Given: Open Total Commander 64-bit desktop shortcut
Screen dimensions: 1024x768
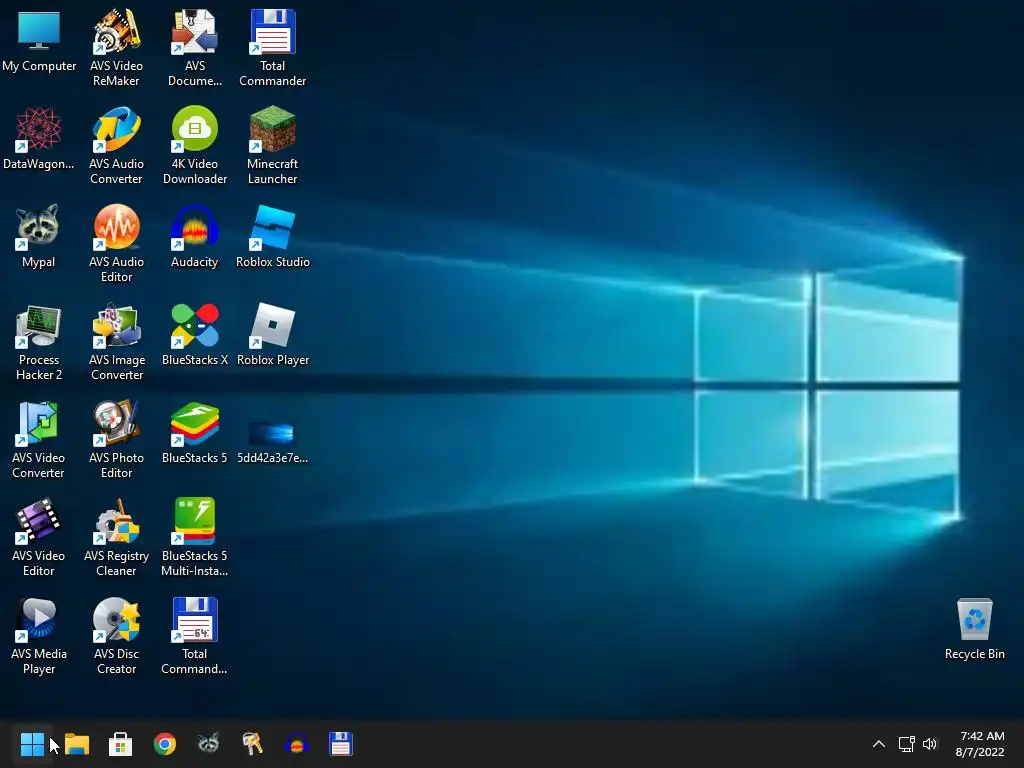Looking at the screenshot, I should 195,635.
